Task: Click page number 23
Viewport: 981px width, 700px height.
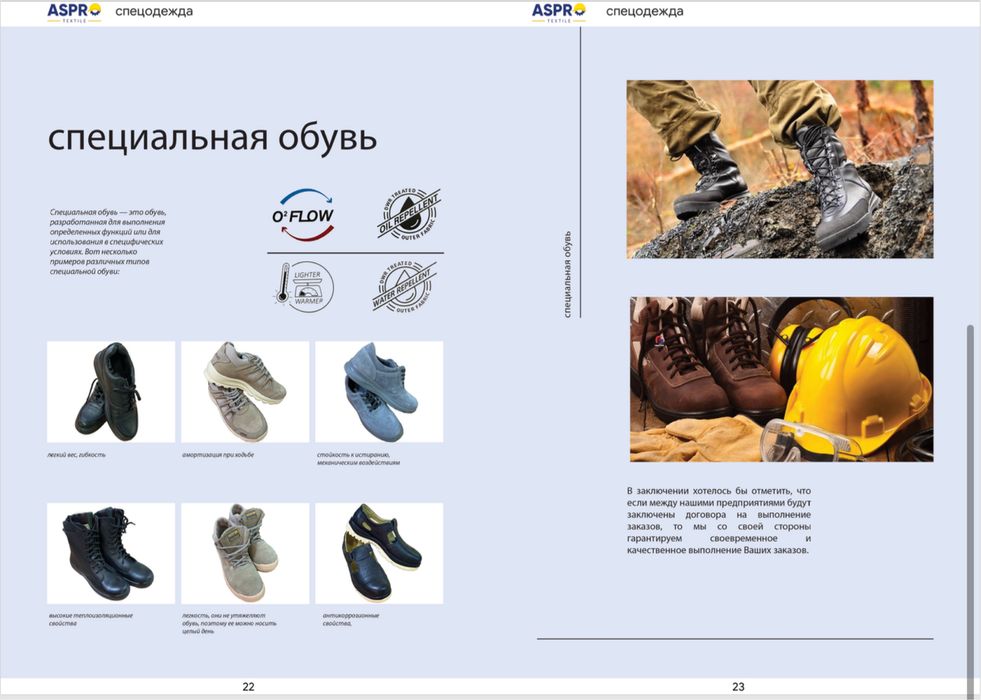Action: pyautogui.click(x=738, y=687)
